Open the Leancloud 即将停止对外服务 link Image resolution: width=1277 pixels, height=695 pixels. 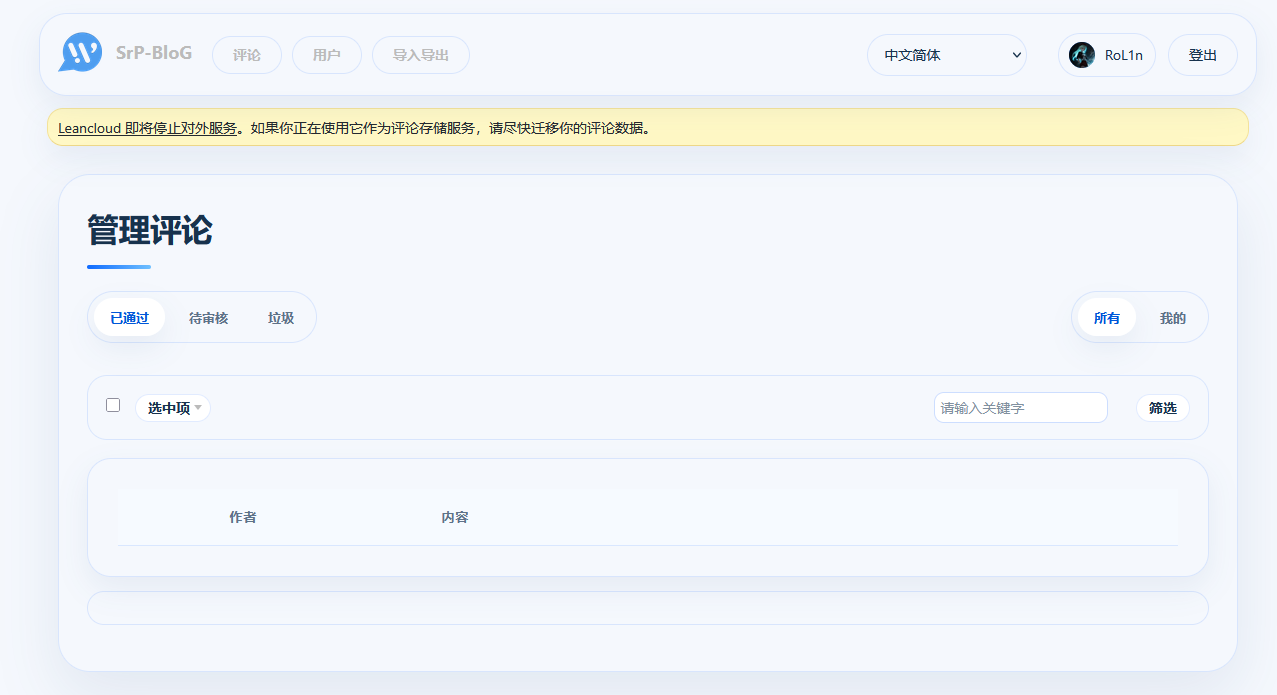click(x=148, y=128)
